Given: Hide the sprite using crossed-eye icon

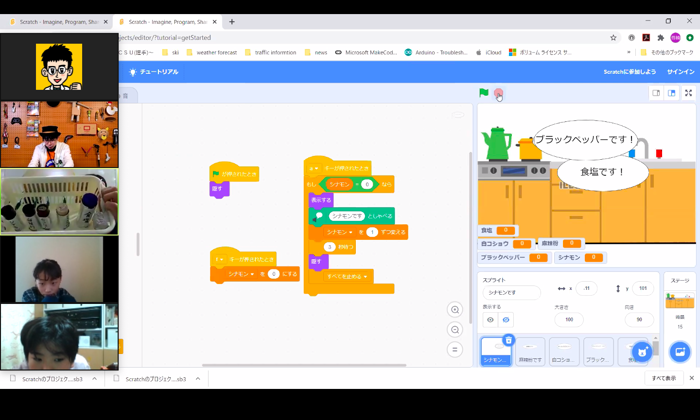Looking at the screenshot, I should pyautogui.click(x=506, y=320).
